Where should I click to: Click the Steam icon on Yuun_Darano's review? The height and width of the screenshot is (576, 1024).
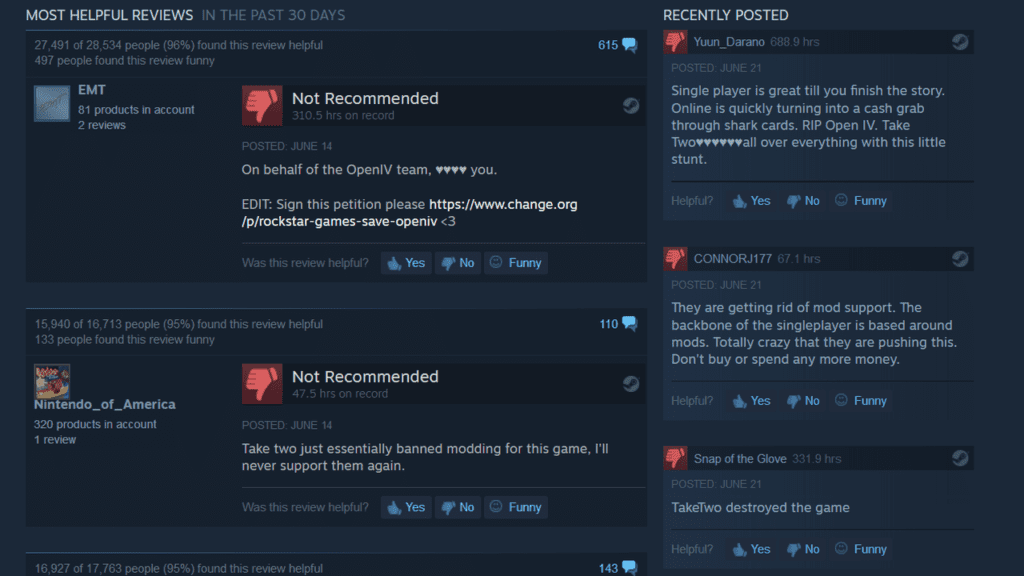[x=959, y=42]
